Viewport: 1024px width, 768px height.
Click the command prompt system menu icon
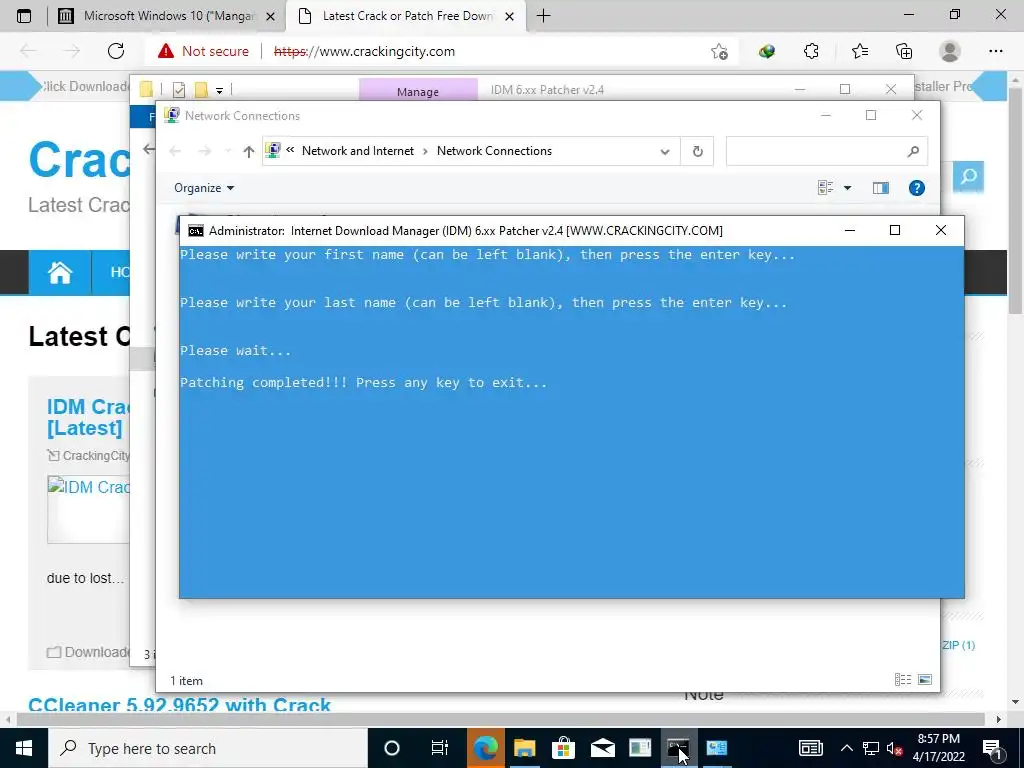195,231
